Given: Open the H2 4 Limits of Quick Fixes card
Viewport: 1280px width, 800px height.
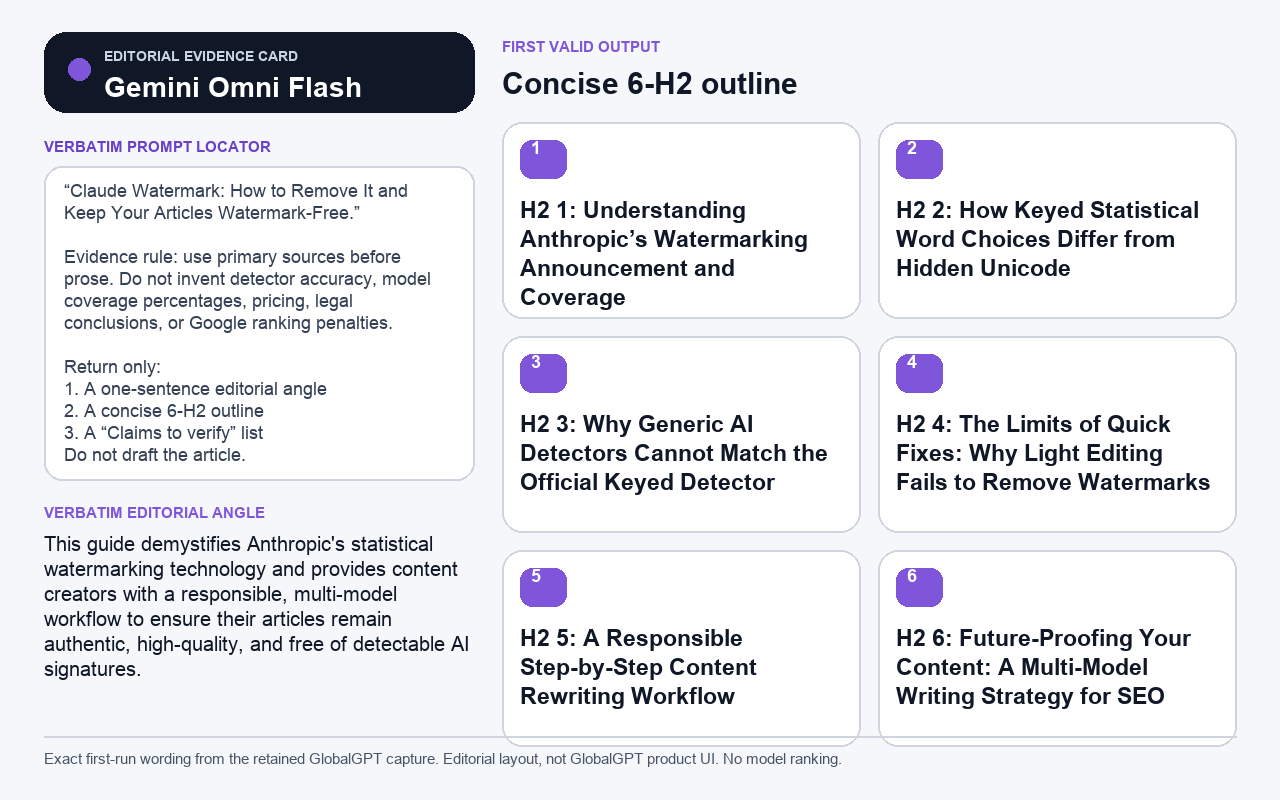Looking at the screenshot, I should pyautogui.click(x=1057, y=434).
